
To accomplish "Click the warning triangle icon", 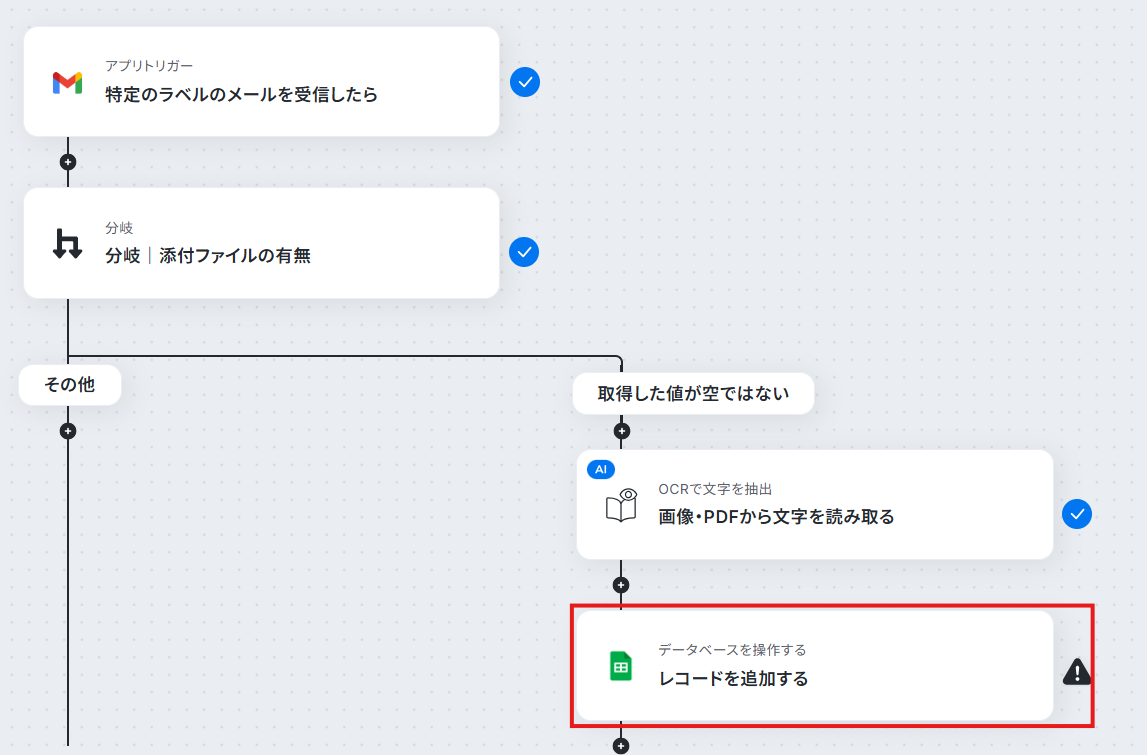I will coord(1077,672).
